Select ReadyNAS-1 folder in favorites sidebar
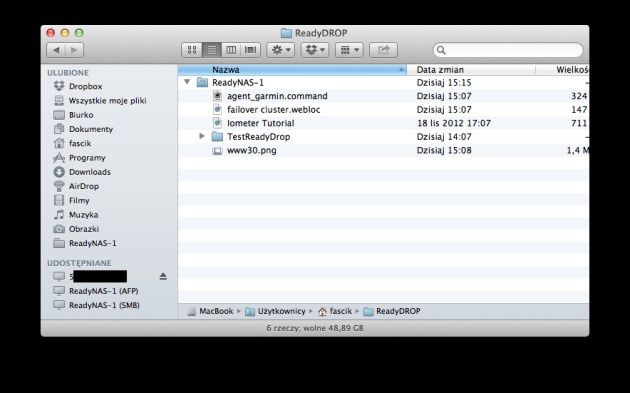The width and height of the screenshot is (630, 393). click(85, 243)
